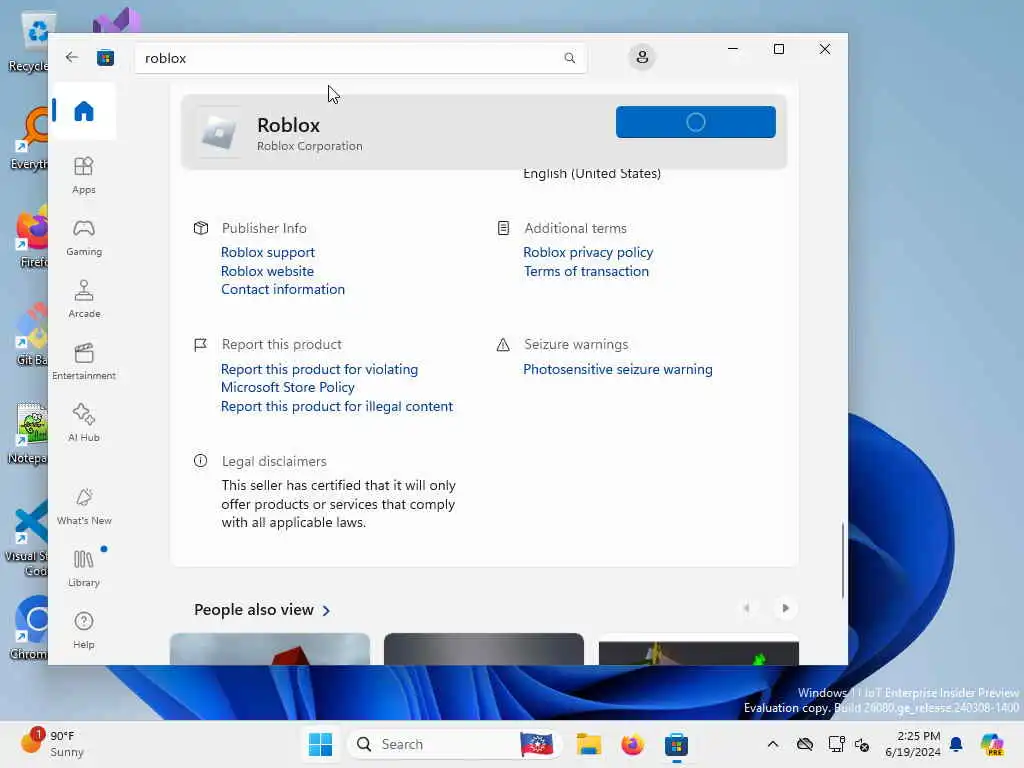Click the taskbar Search box
Viewport: 1024px width, 768px height.
point(455,744)
